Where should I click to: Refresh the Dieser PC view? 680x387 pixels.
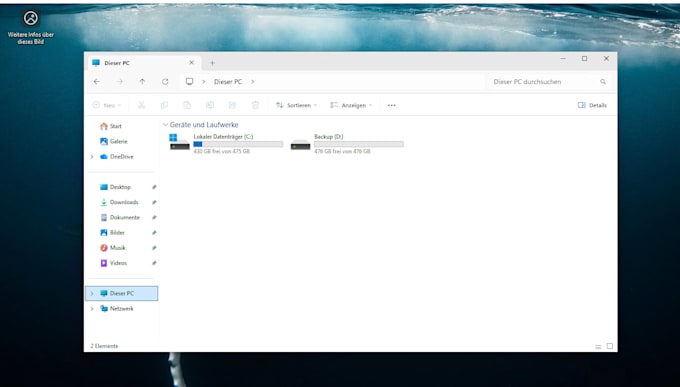click(165, 82)
